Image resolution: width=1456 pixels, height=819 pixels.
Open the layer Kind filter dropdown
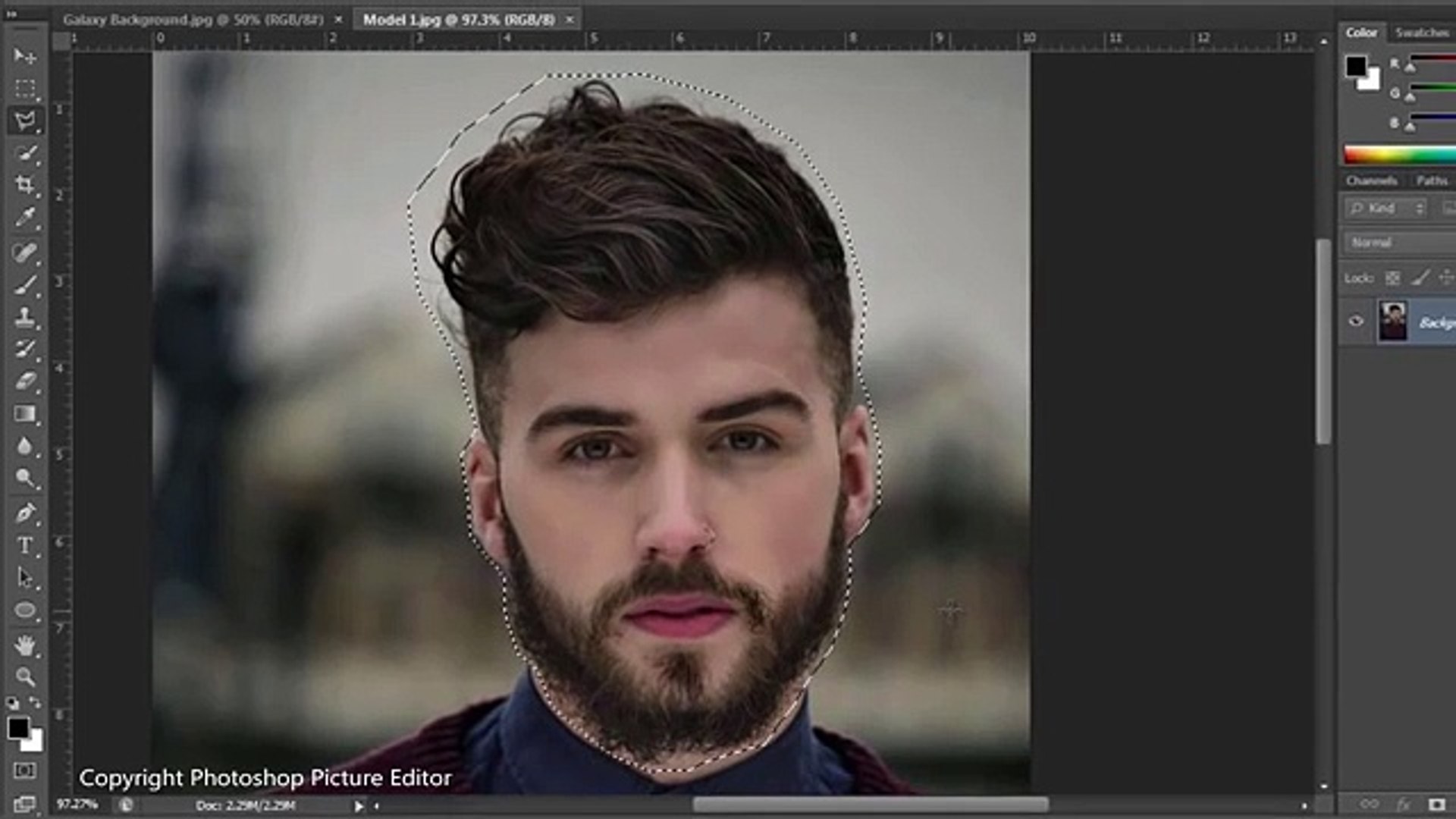(1385, 208)
